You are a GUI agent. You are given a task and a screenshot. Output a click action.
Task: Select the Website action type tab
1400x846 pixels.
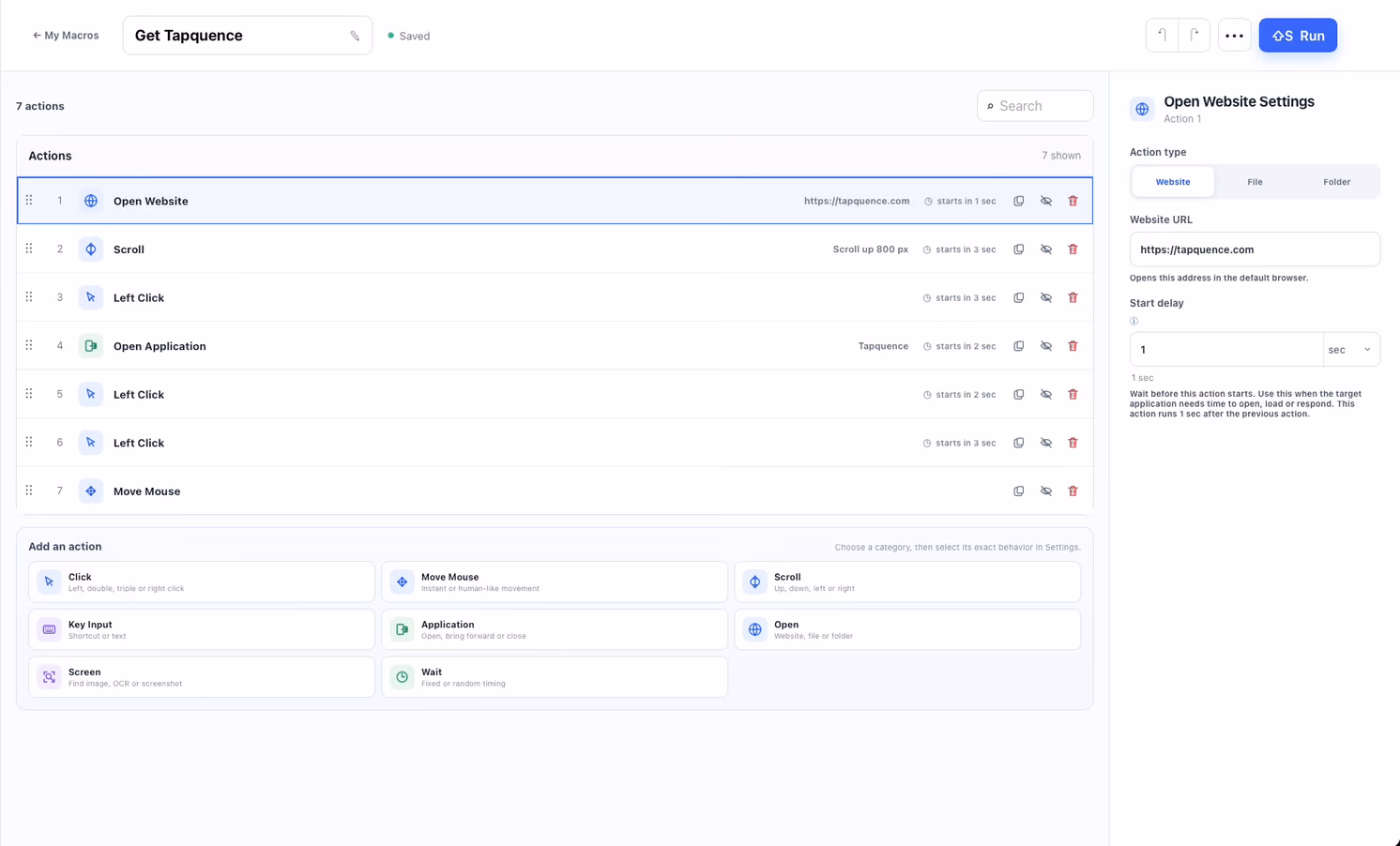coord(1173,182)
